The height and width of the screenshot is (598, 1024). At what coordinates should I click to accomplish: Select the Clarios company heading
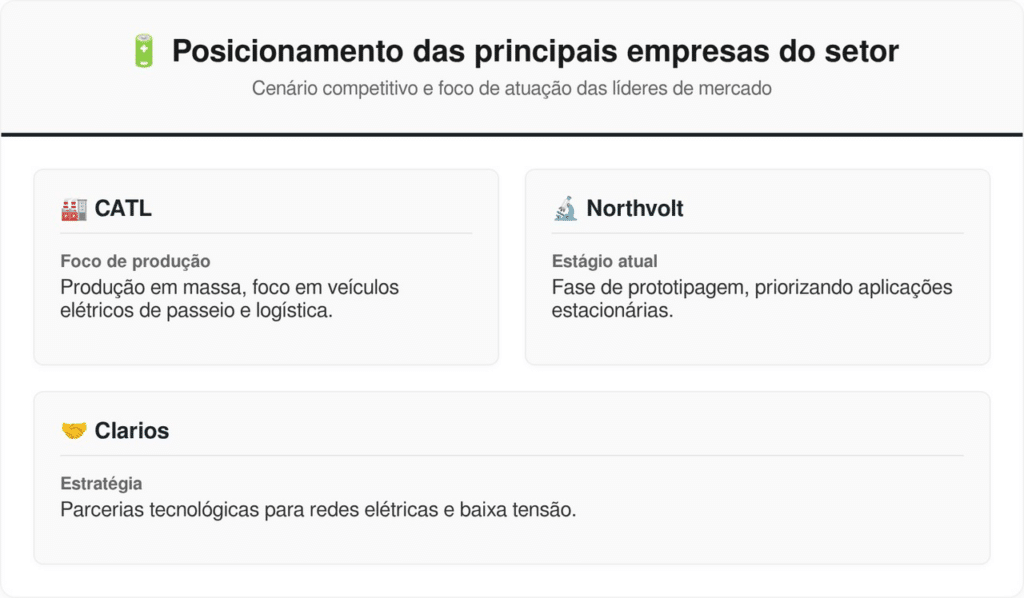[132, 431]
